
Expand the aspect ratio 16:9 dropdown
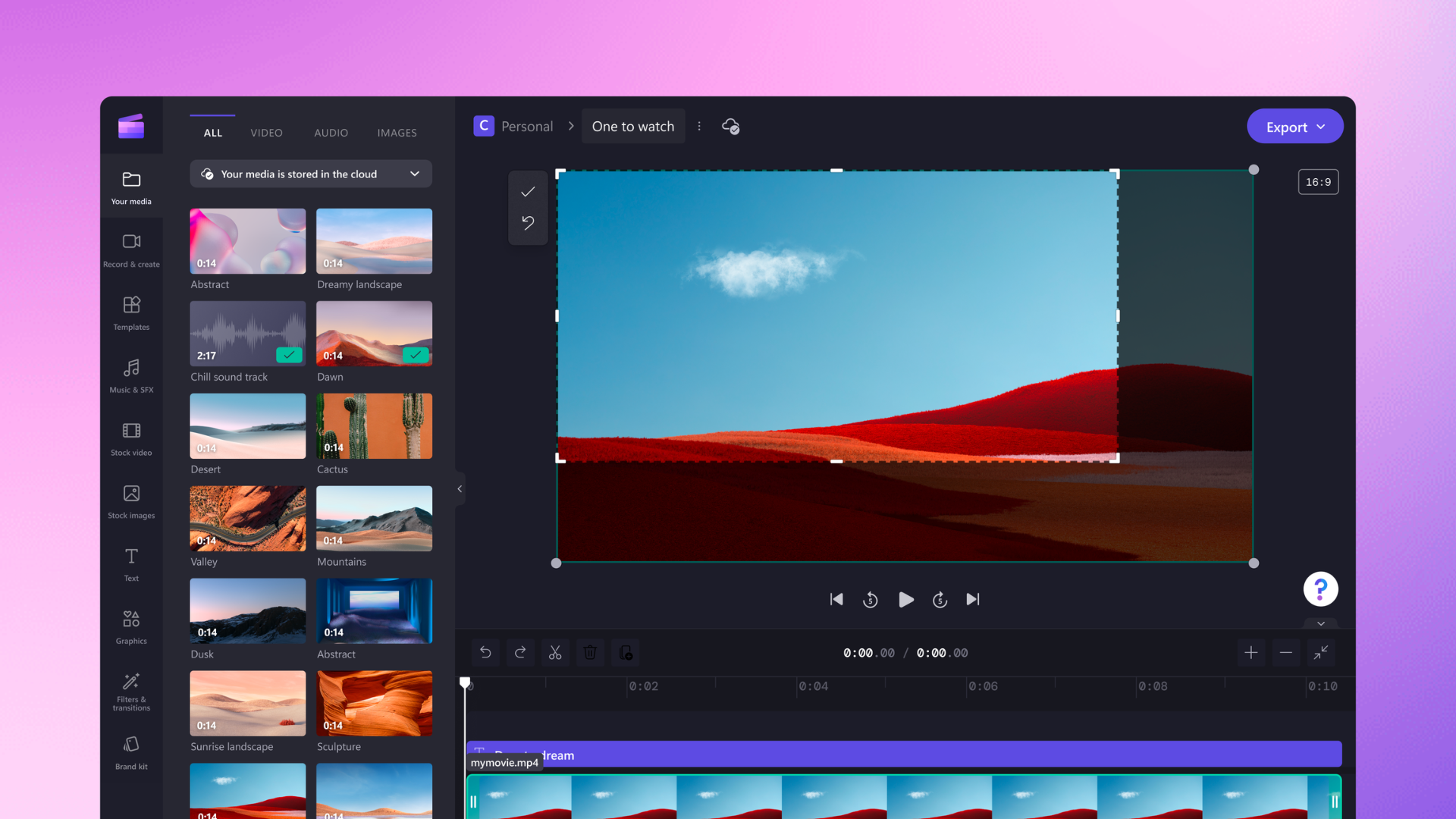[1319, 181]
